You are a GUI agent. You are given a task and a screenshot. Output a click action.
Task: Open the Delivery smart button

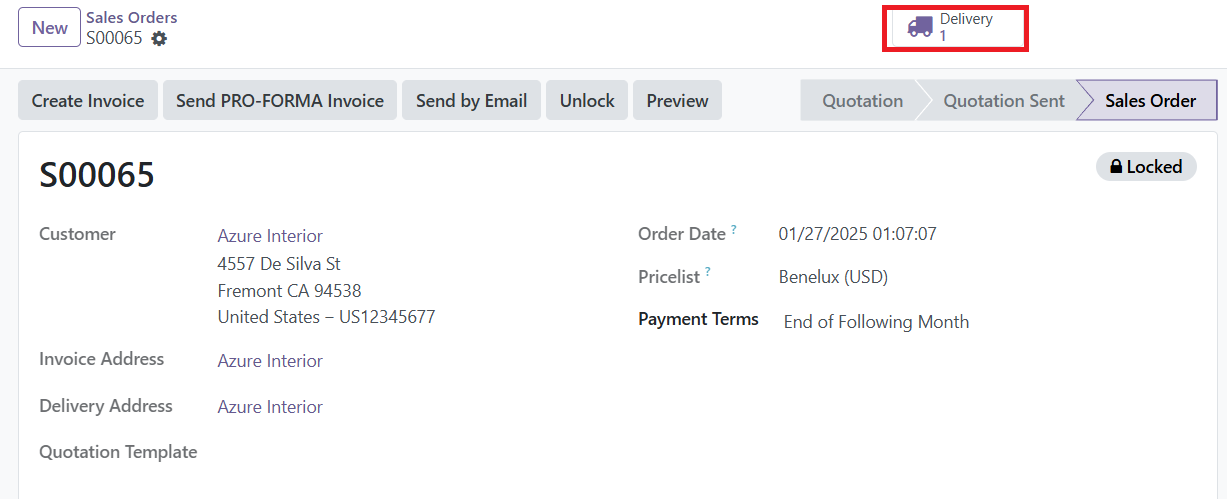(955, 27)
